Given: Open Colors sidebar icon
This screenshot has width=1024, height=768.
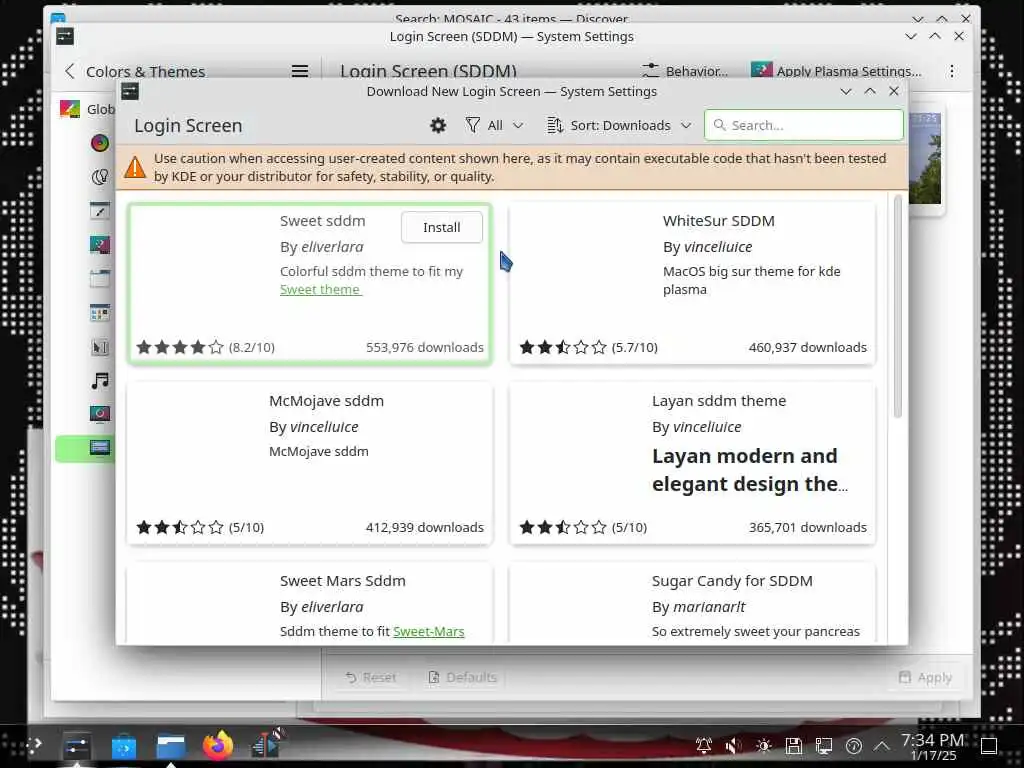Looking at the screenshot, I should 100,142.
